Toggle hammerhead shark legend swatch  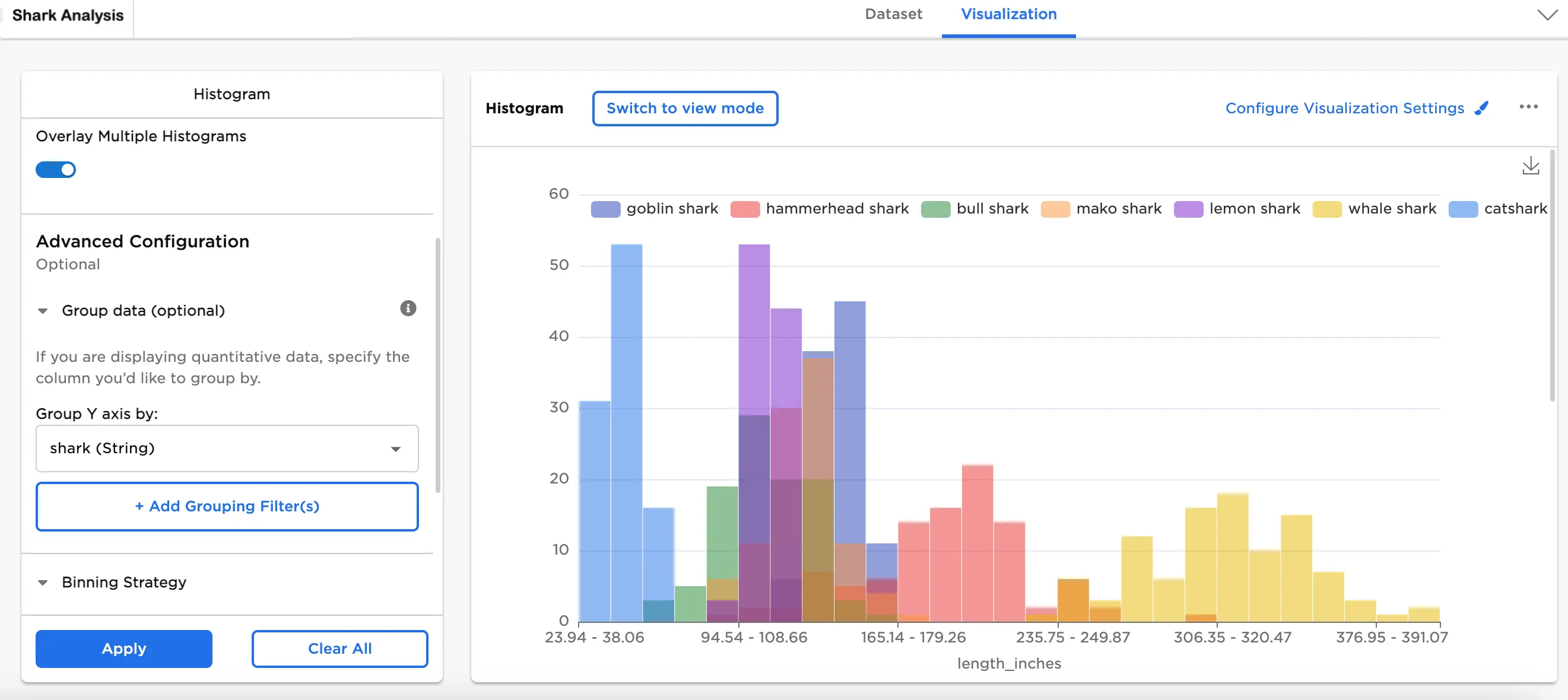(744, 209)
